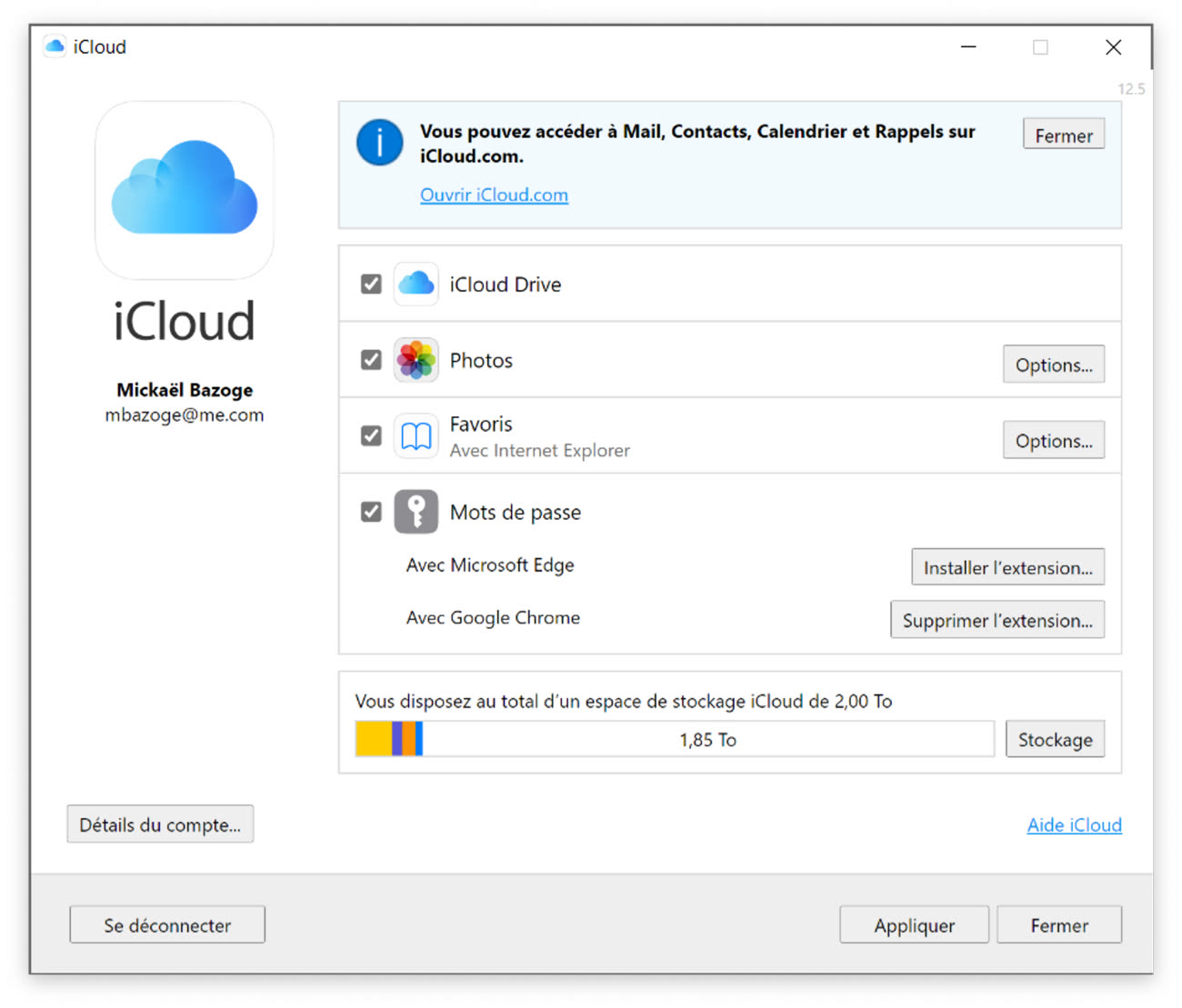The height and width of the screenshot is (1008, 1182).
Task: Click Détails du compte button
Action: [160, 824]
